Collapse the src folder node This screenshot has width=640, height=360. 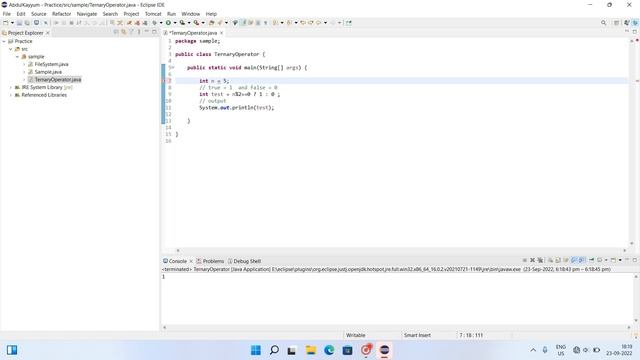pos(11,49)
